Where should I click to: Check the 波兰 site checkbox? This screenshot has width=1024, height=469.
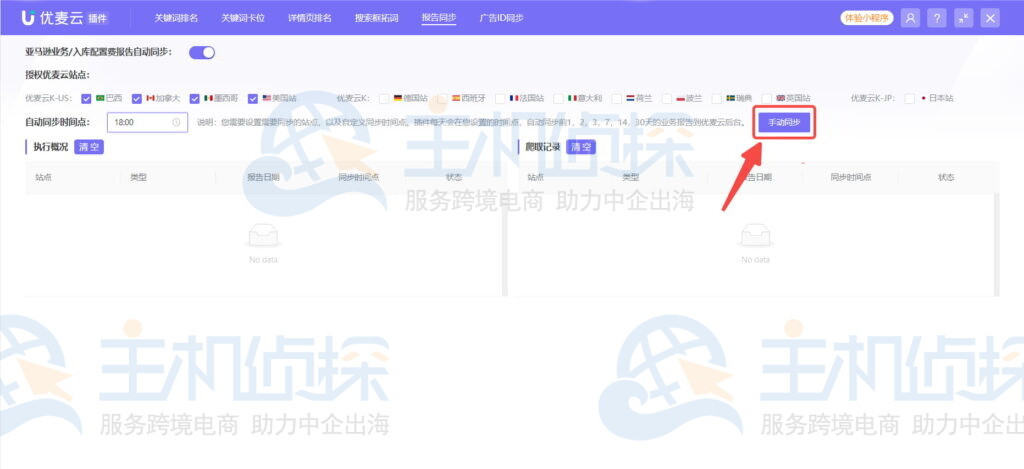coord(666,99)
